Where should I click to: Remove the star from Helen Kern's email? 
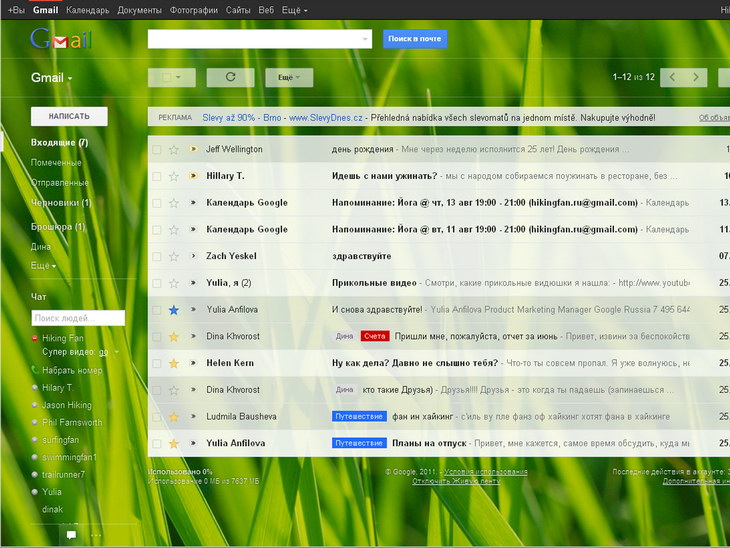coord(173,363)
